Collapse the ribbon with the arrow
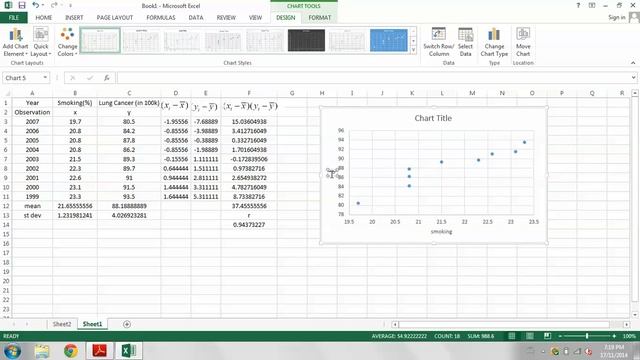This screenshot has width=640, height=360. (x=633, y=63)
